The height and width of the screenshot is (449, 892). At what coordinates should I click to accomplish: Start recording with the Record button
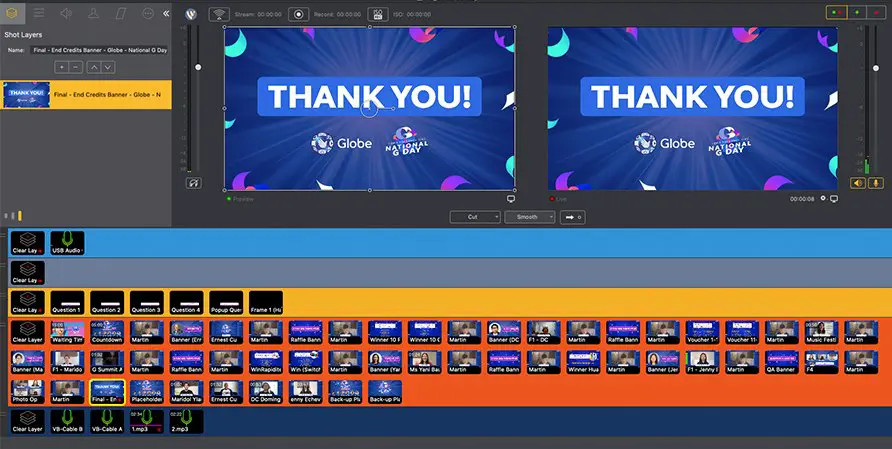pos(298,15)
